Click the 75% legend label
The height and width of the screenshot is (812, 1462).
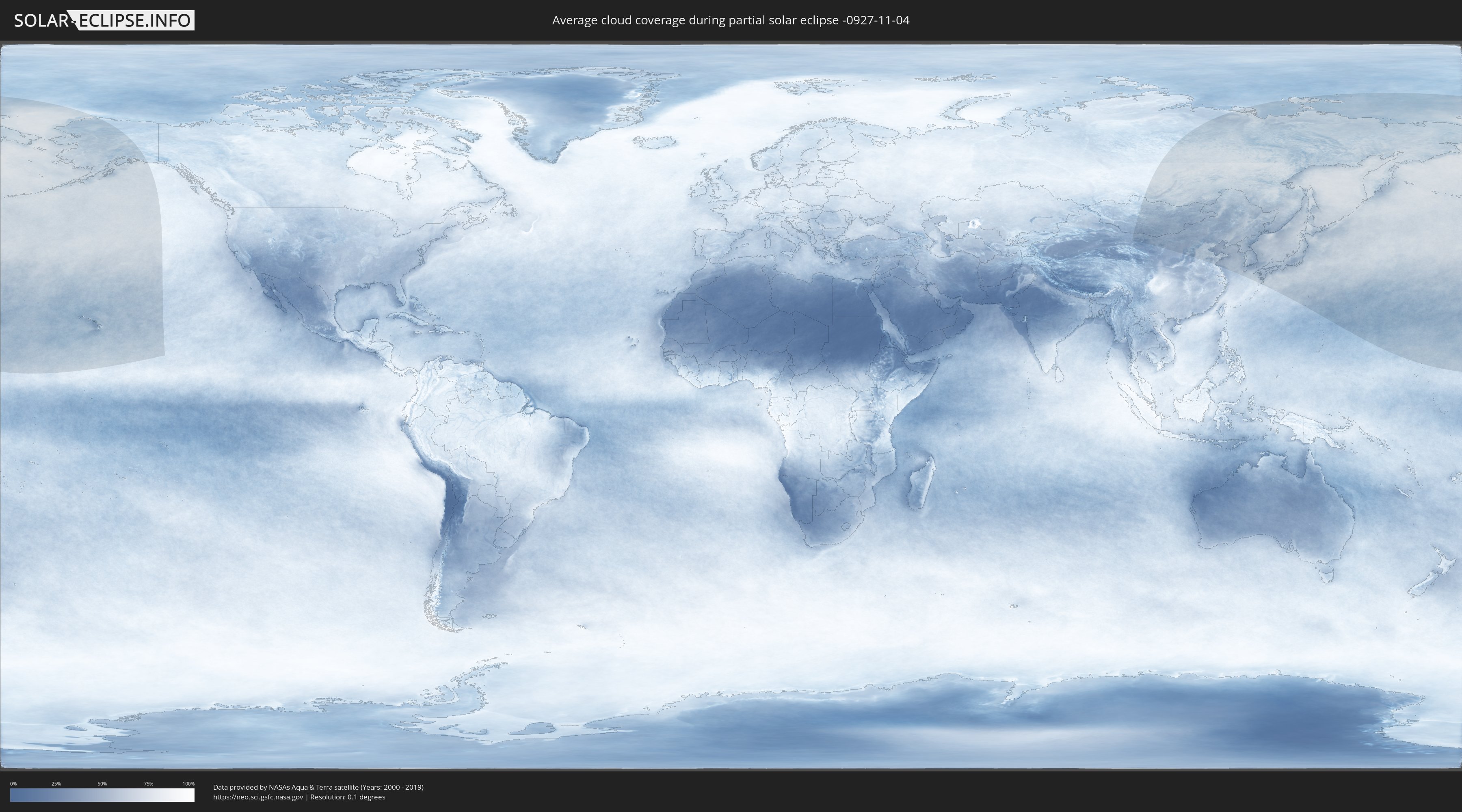[148, 784]
